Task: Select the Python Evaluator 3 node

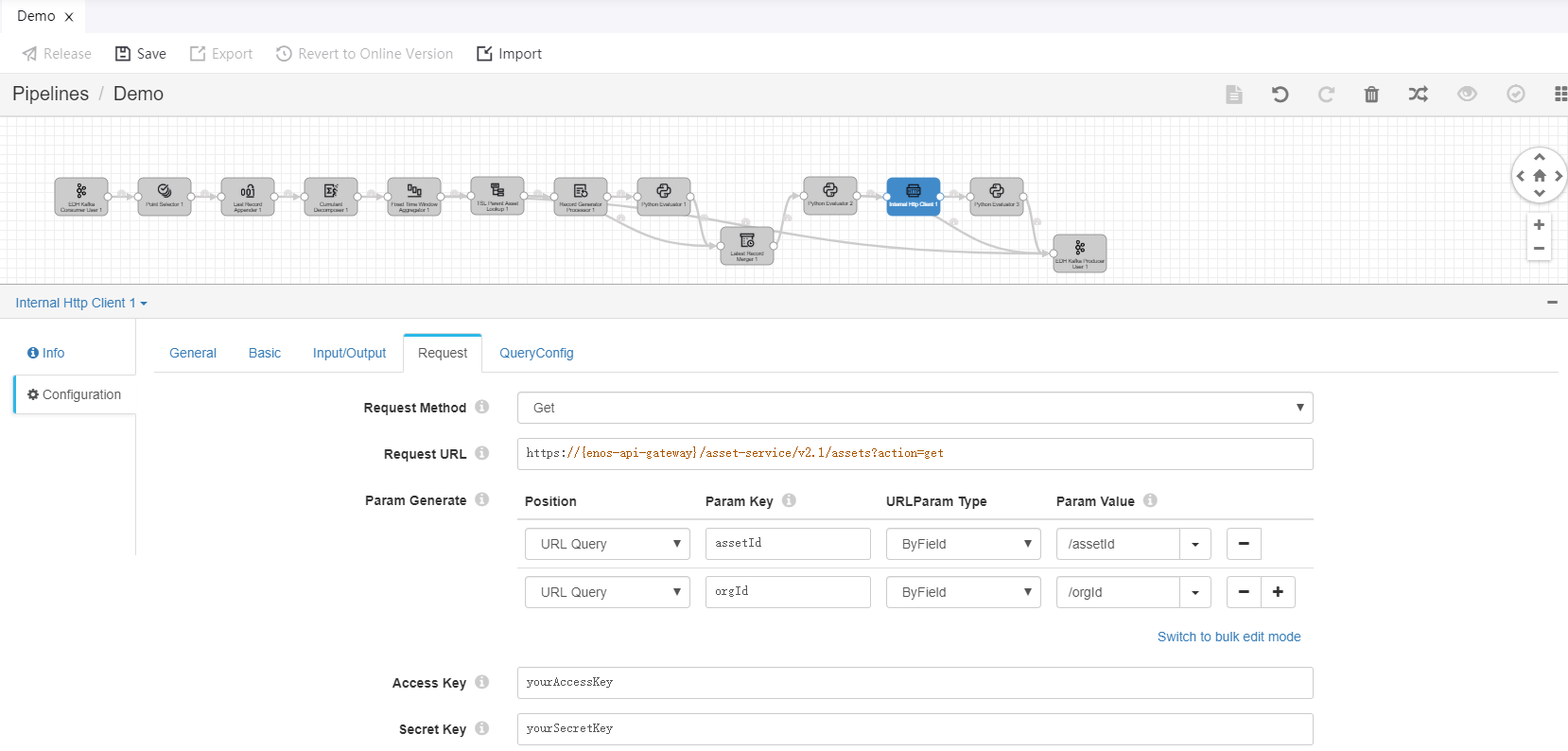Action: click(x=997, y=197)
